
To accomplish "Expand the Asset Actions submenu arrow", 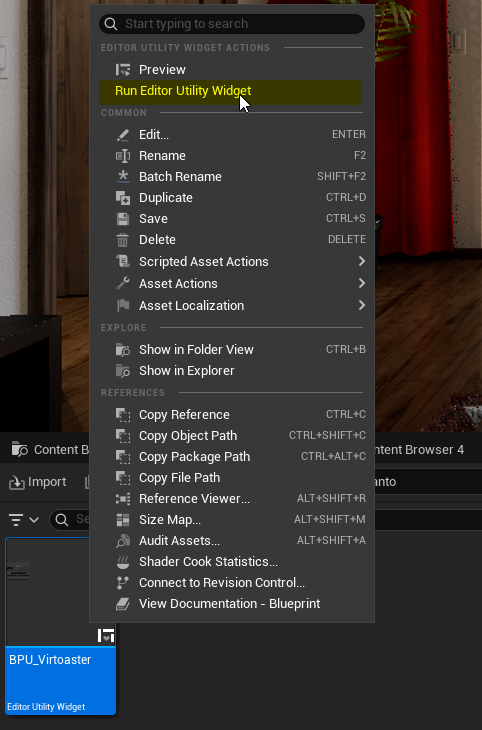I will (362, 284).
